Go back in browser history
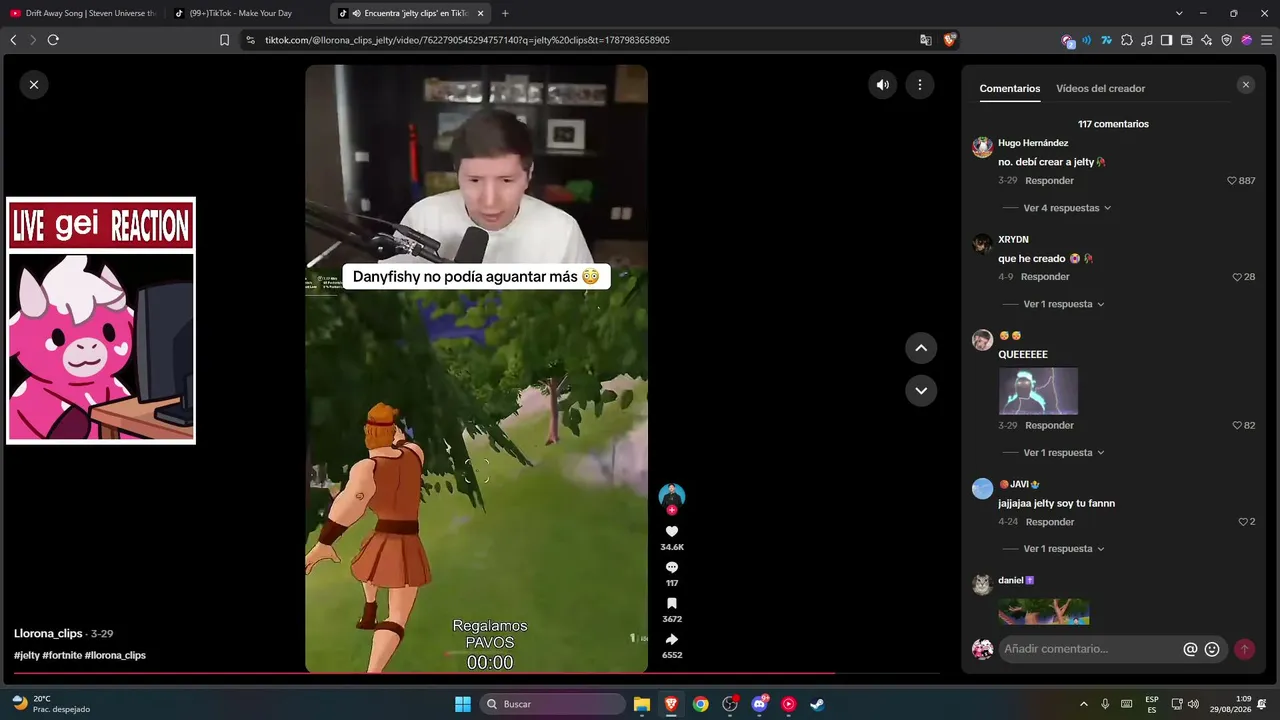 coord(13,40)
